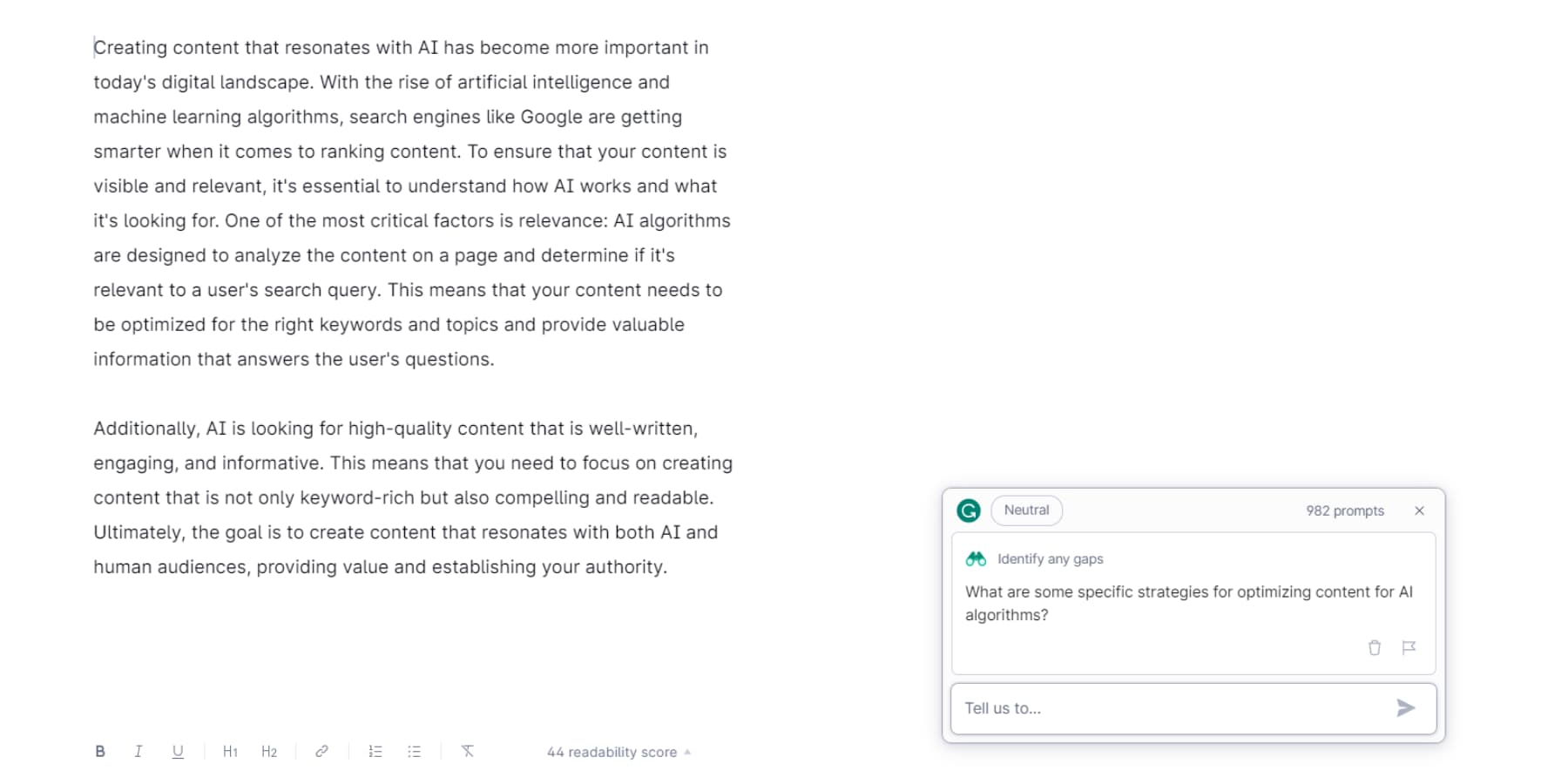The height and width of the screenshot is (784, 1568).
Task: Focus the 'Tell us to...' input field
Action: 1167,708
